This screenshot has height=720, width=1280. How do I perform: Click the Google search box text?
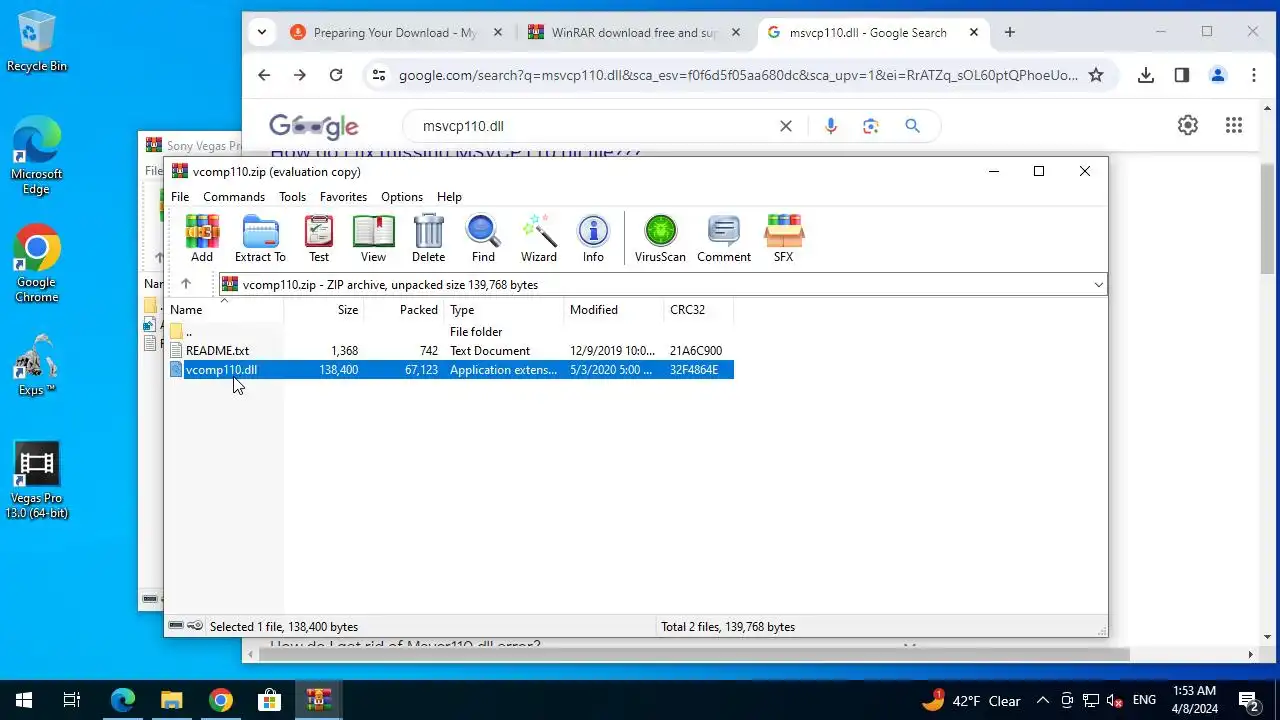(x=463, y=126)
